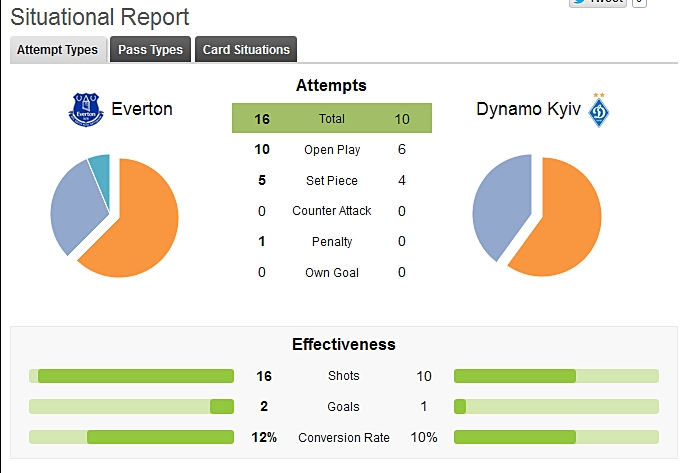Click the Everton club crest icon
Image resolution: width=680 pixels, height=473 pixels.
click(85, 109)
